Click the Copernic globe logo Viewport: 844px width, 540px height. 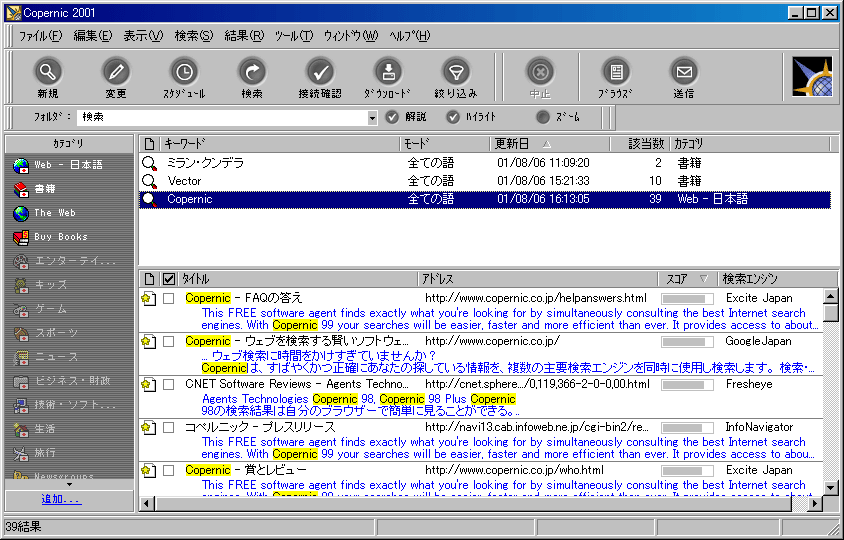pyautogui.click(x=812, y=76)
